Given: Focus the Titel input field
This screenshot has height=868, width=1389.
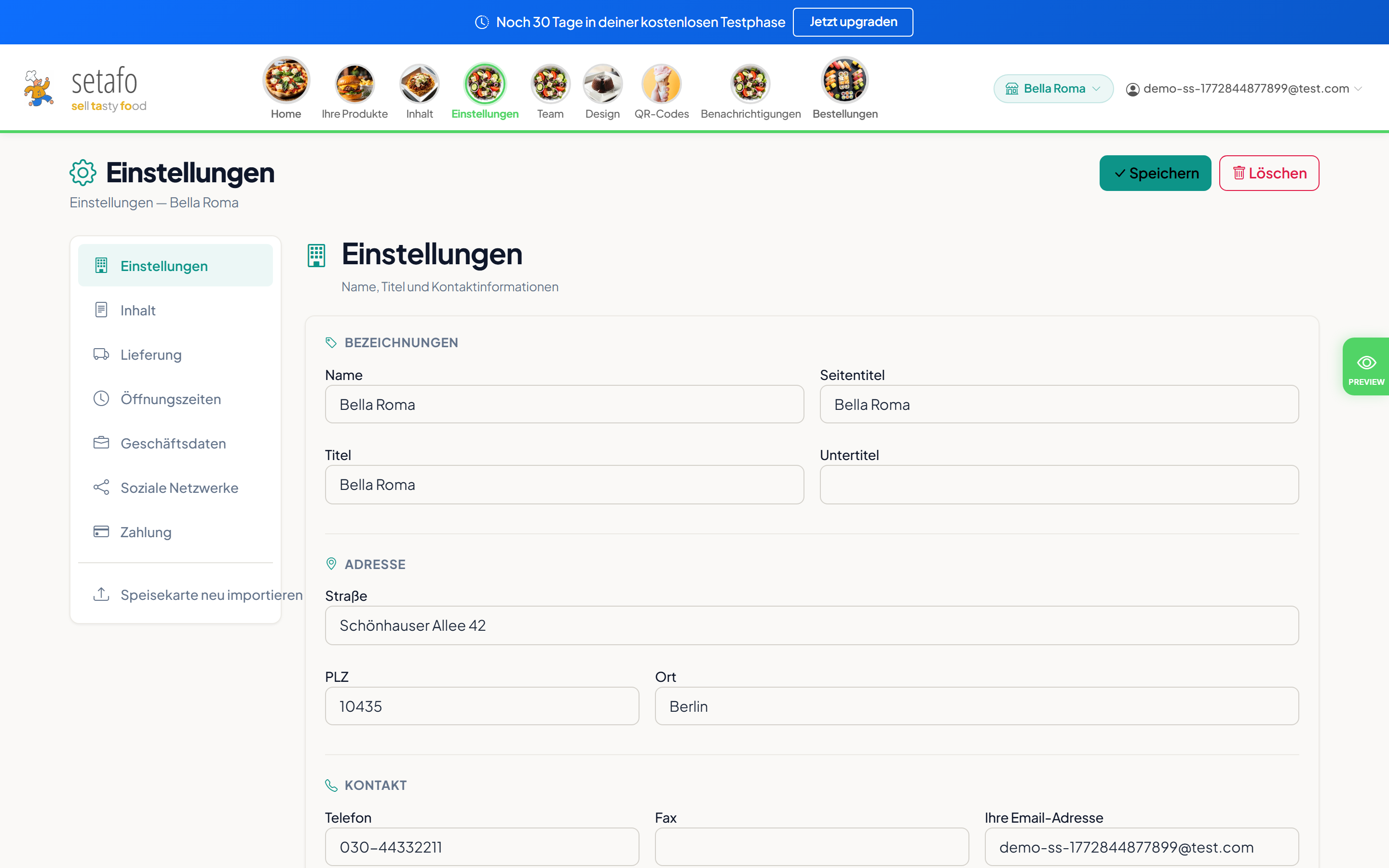Looking at the screenshot, I should (564, 485).
